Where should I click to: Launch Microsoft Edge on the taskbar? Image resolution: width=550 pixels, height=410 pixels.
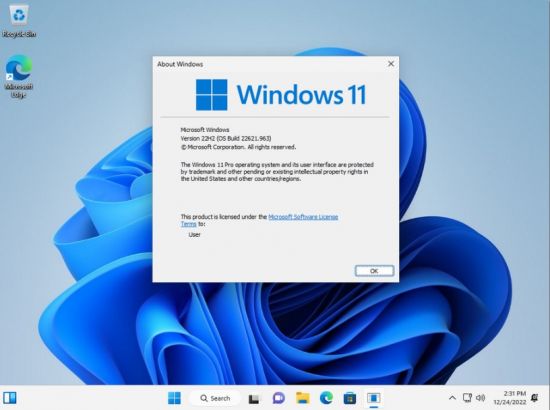click(327, 398)
